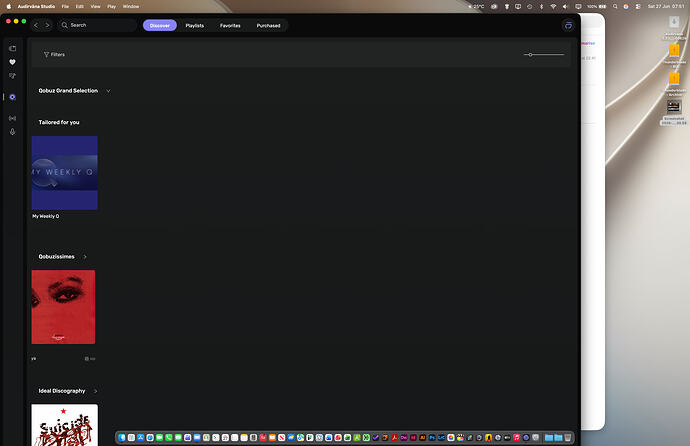Switch to the Discover tab

click(160, 26)
